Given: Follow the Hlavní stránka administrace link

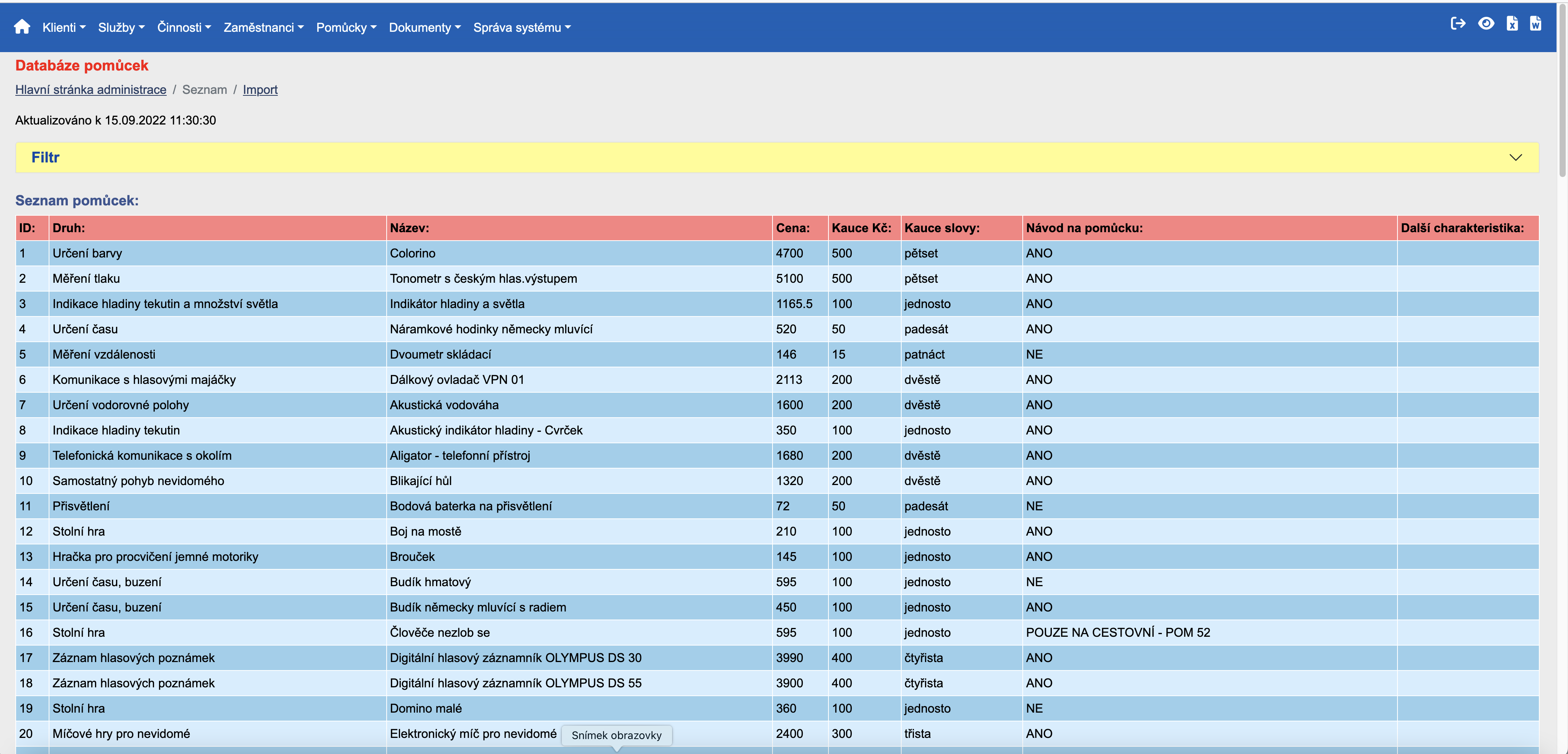Looking at the screenshot, I should point(91,89).
